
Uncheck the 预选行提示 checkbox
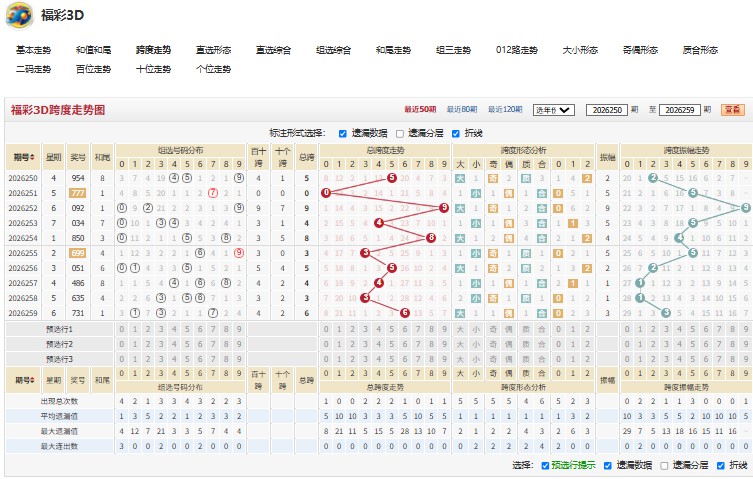545,466
